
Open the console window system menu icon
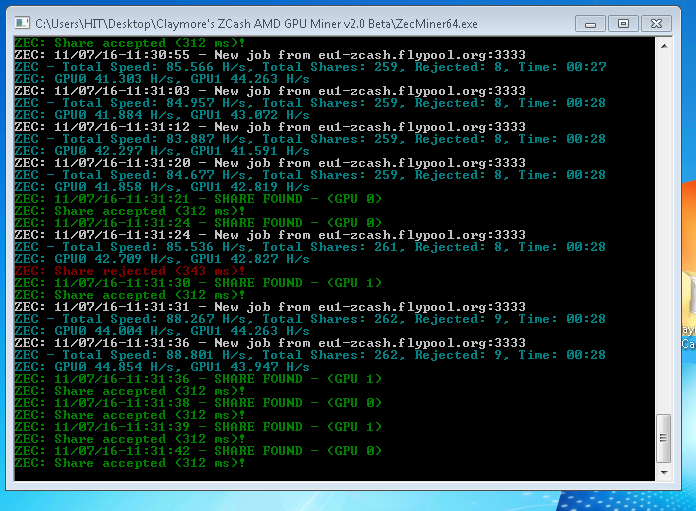point(22,23)
